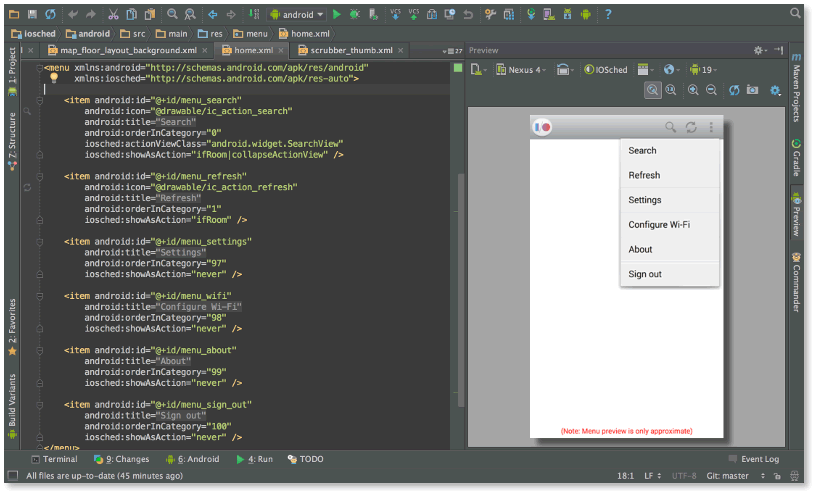Image resolution: width=816 pixels, height=495 pixels.
Task: Open Project Structure icon
Action: tap(509, 15)
